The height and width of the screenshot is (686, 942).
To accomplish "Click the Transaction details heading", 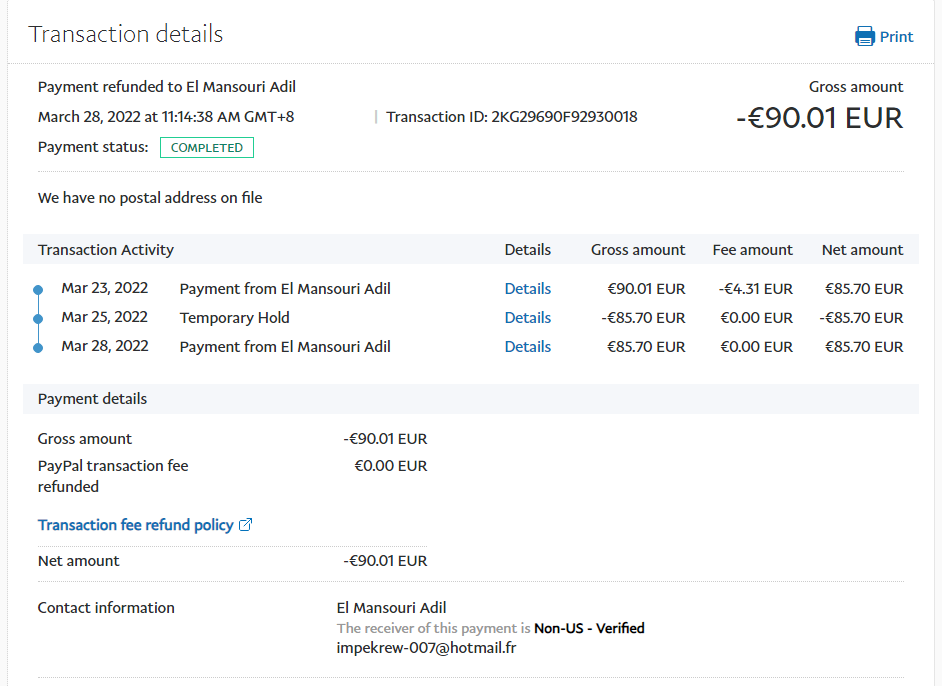I will (x=126, y=34).
